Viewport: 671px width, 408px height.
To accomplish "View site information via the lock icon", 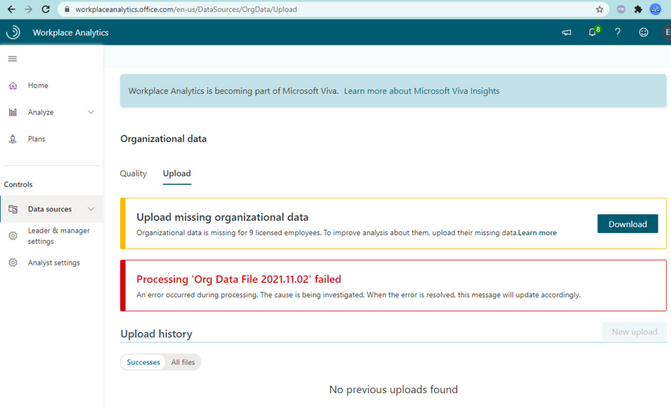I will [67, 9].
